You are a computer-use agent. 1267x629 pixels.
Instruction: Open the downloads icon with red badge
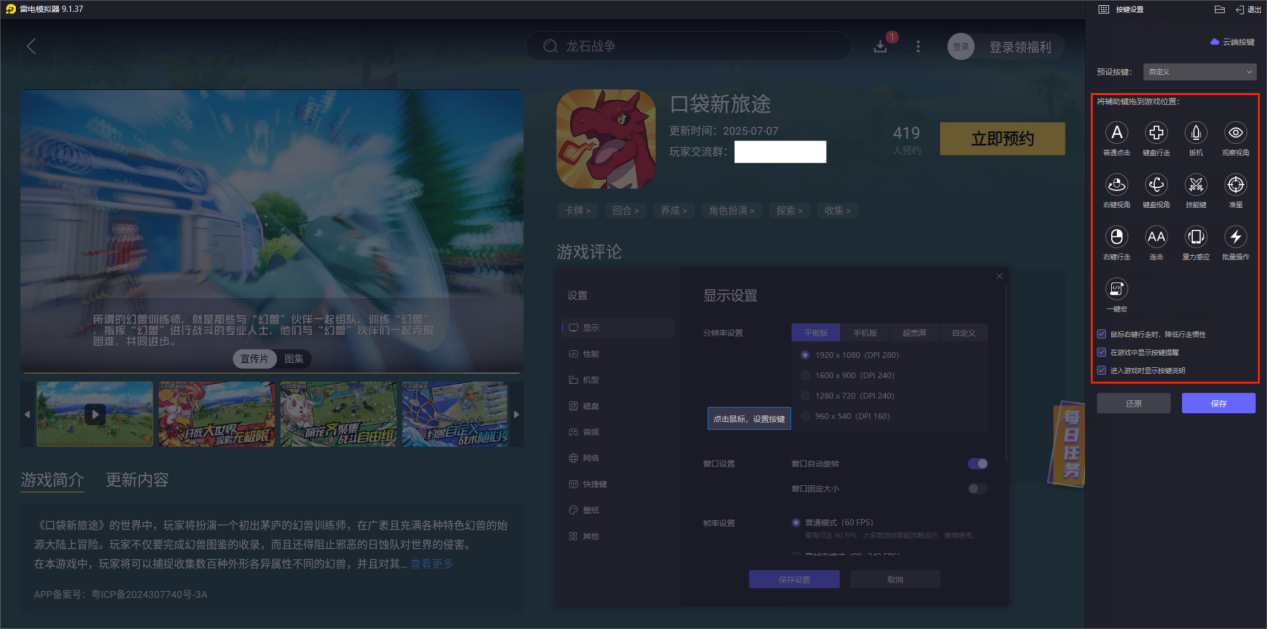(881, 46)
